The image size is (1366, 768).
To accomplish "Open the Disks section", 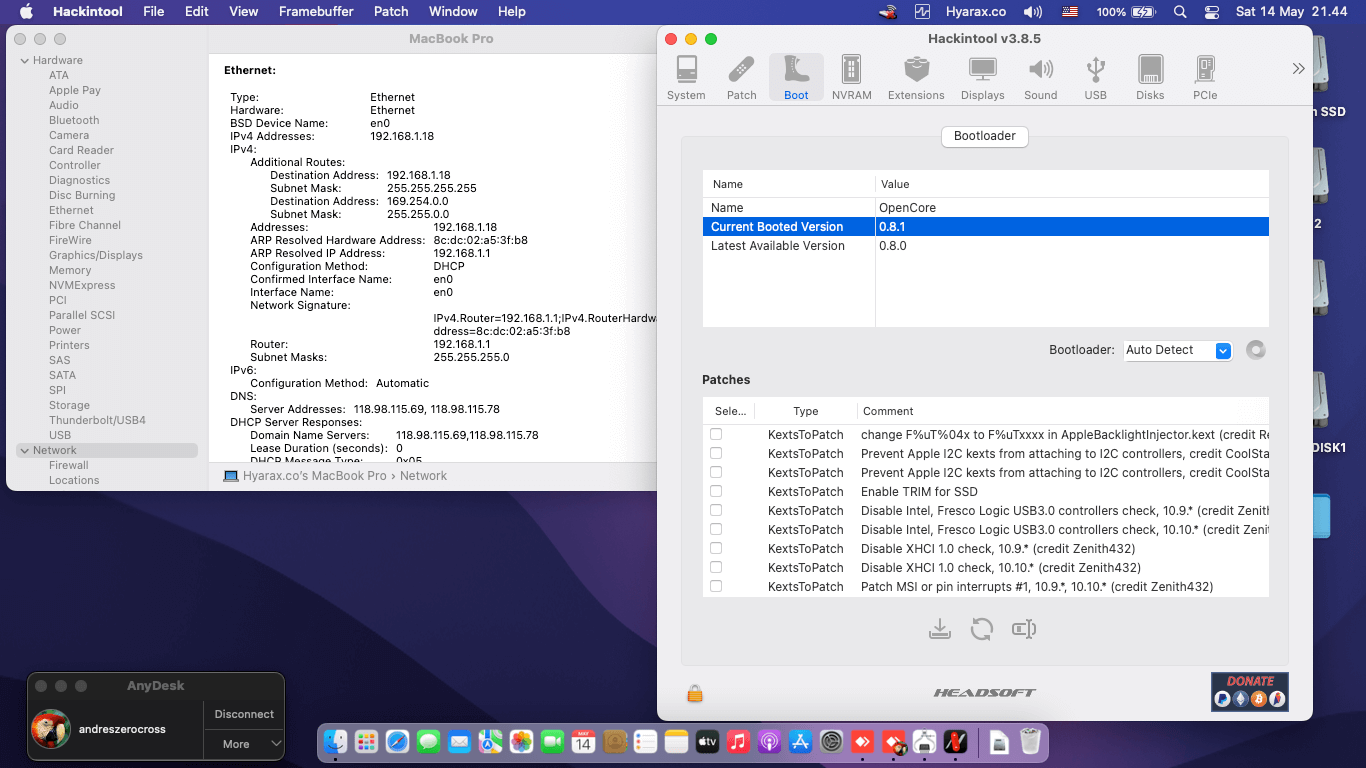I will pos(1150,77).
